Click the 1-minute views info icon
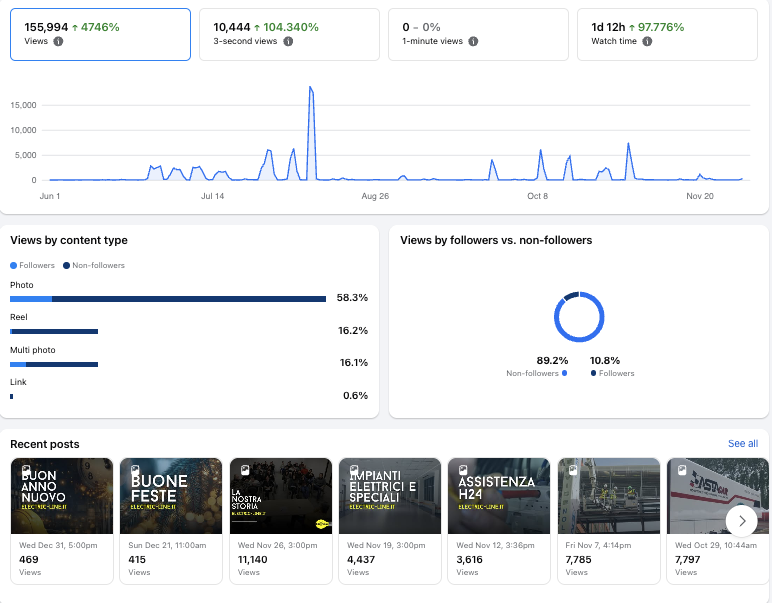Screen dimensions: 772x603 pos(473,41)
